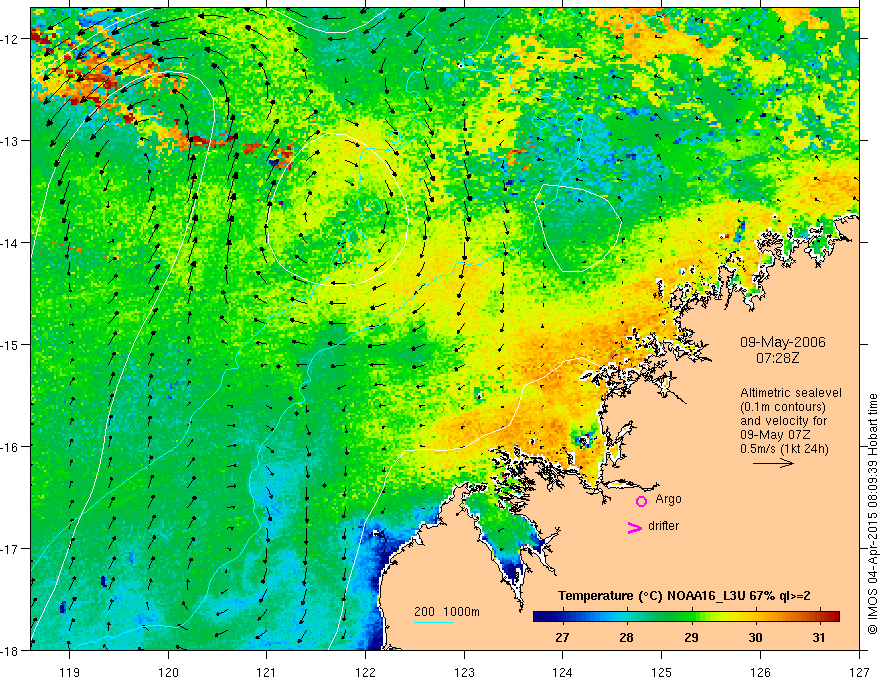
Task: Click the 'Argo' legend label
Action: pos(668,499)
